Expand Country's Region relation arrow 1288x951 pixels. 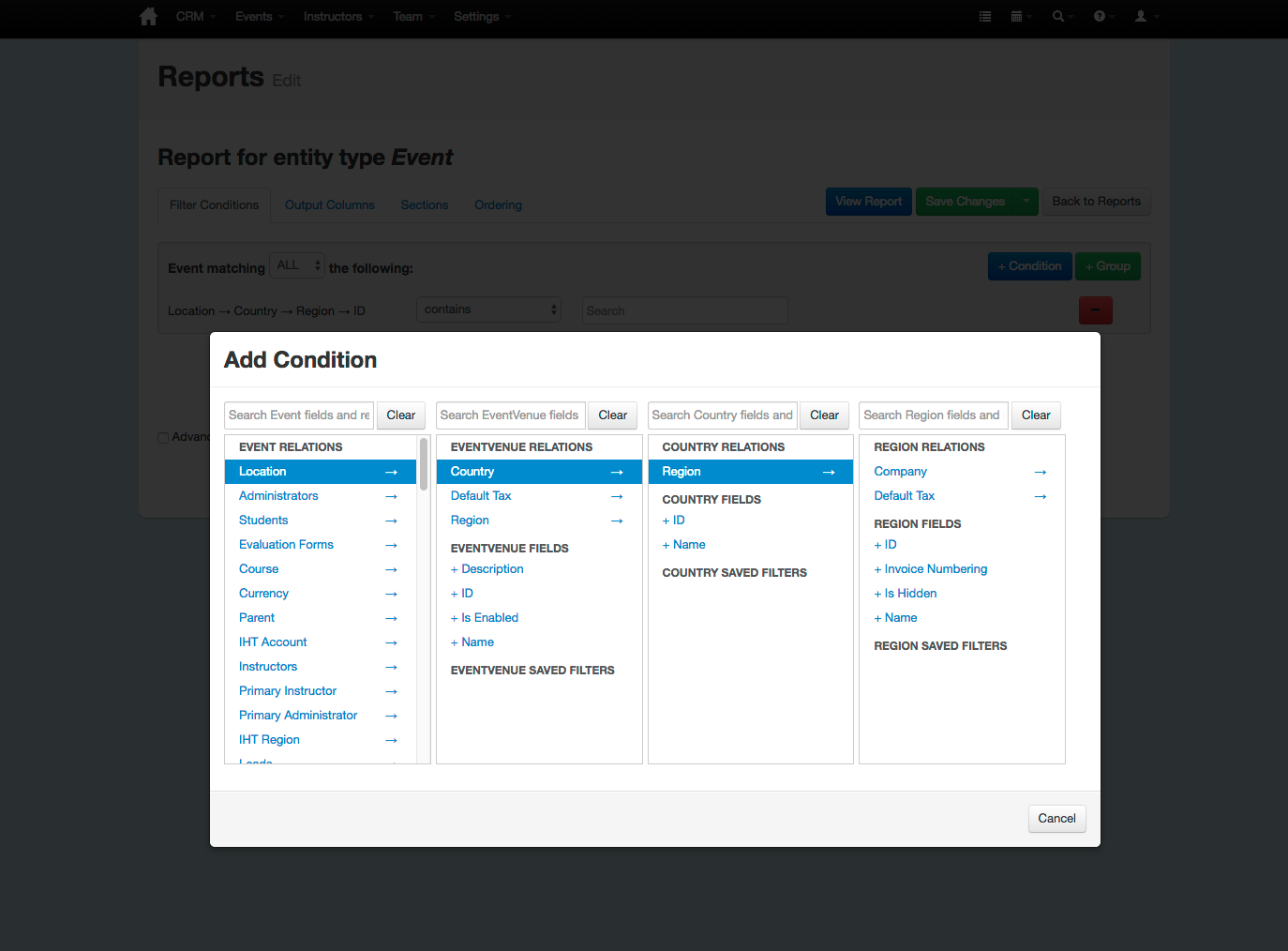click(x=829, y=472)
